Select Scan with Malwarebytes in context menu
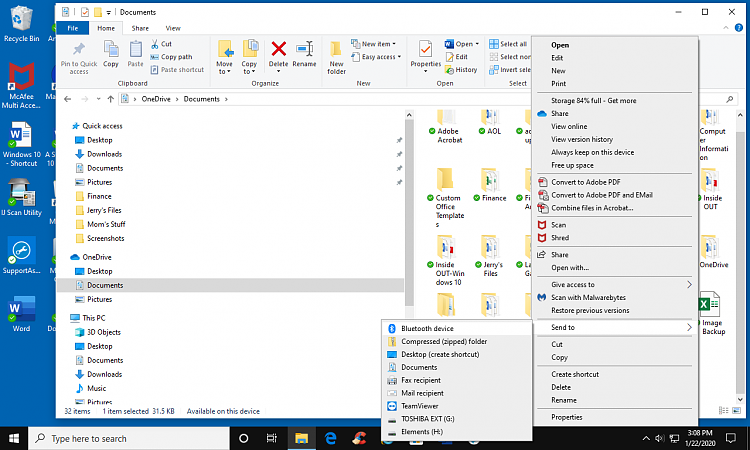 click(589, 297)
